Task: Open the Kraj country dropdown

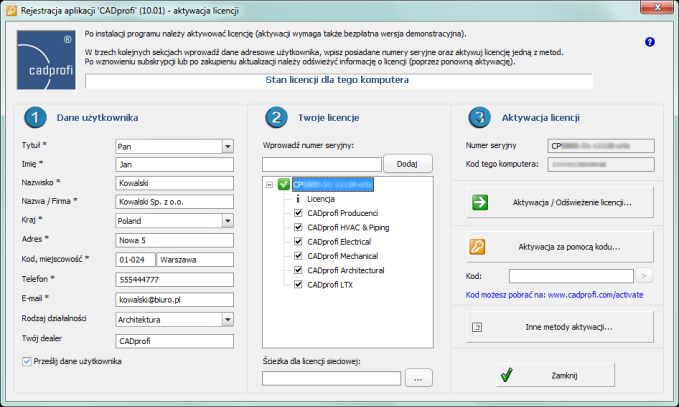Action: pos(228,221)
